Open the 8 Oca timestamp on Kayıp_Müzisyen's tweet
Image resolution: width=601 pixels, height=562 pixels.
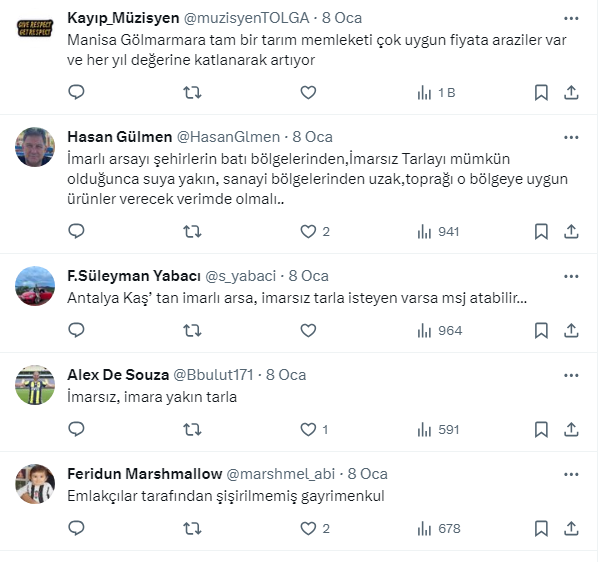click(342, 18)
